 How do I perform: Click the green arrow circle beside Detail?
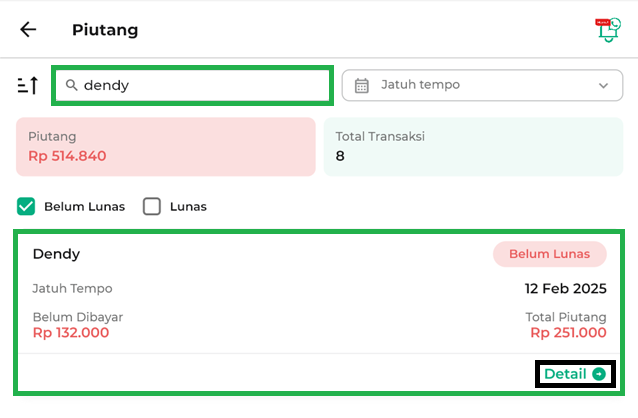tap(599, 374)
